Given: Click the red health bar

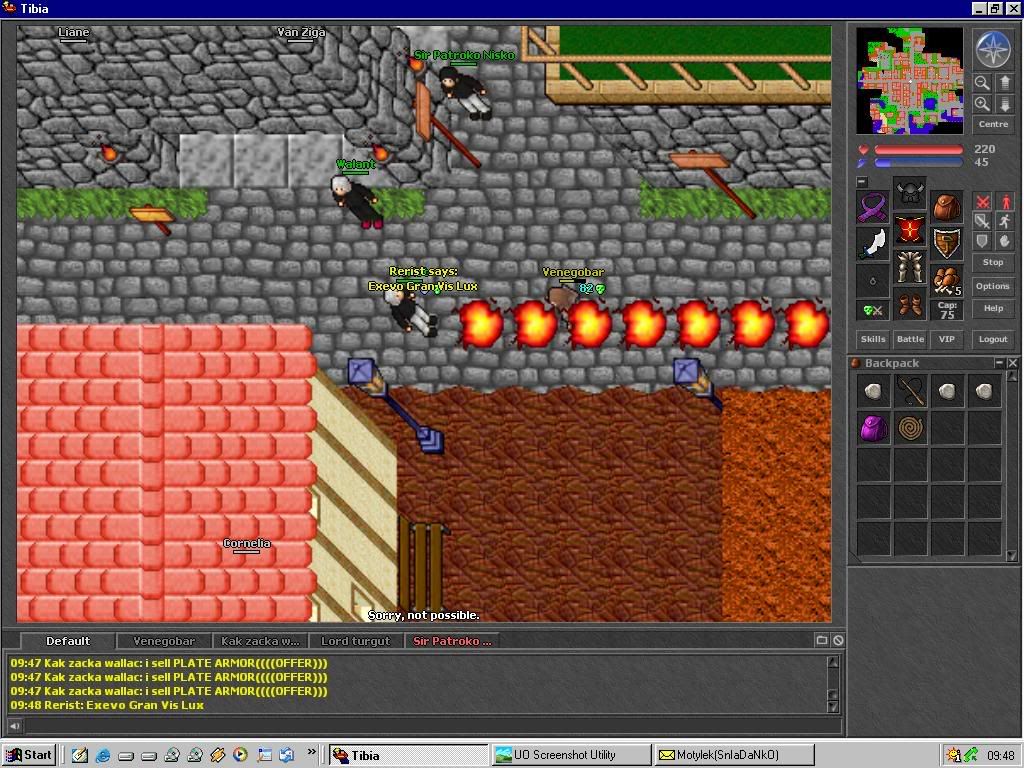Looking at the screenshot, I should 918,150.
